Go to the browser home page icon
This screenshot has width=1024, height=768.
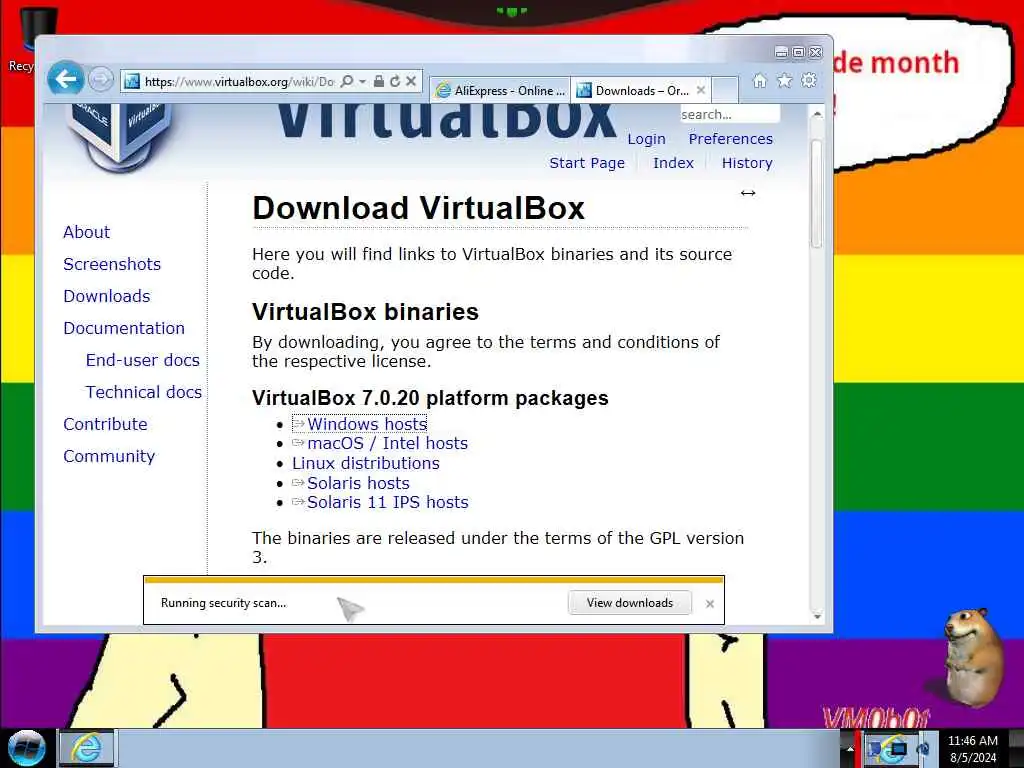[x=760, y=80]
